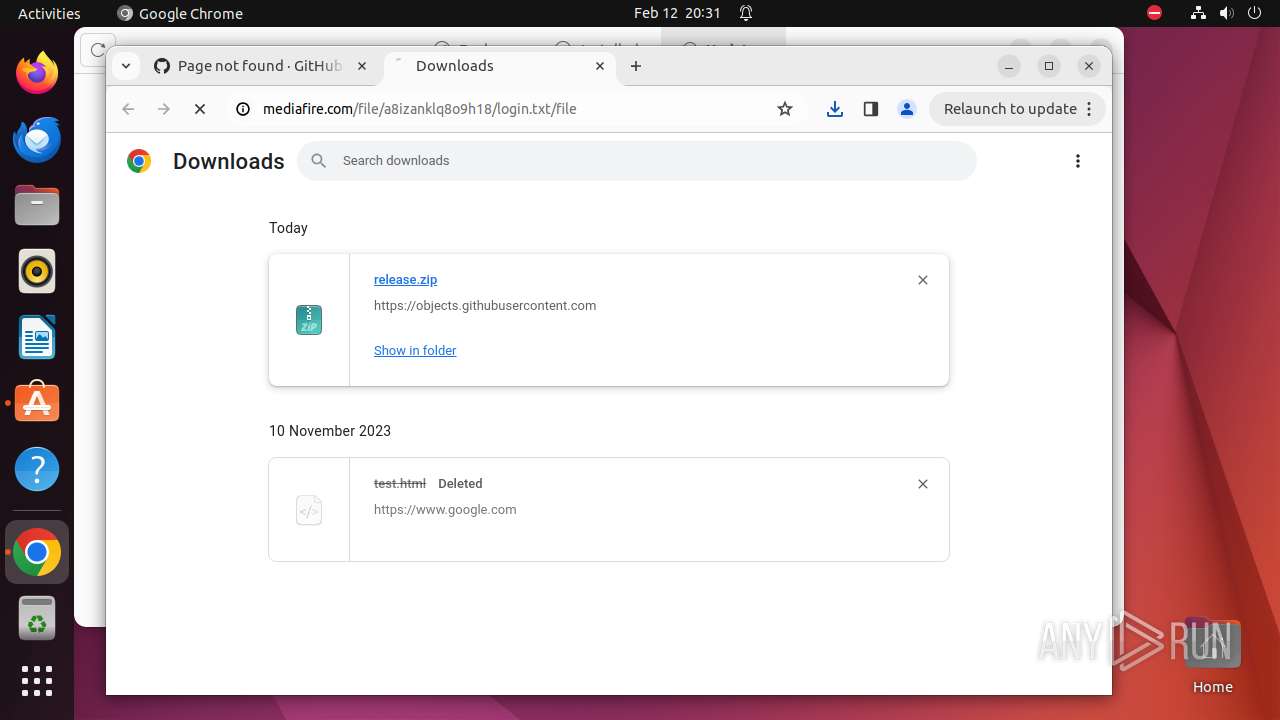Click the 10 November 2023 date heading
Viewport: 1280px width, 720px height.
330,431
